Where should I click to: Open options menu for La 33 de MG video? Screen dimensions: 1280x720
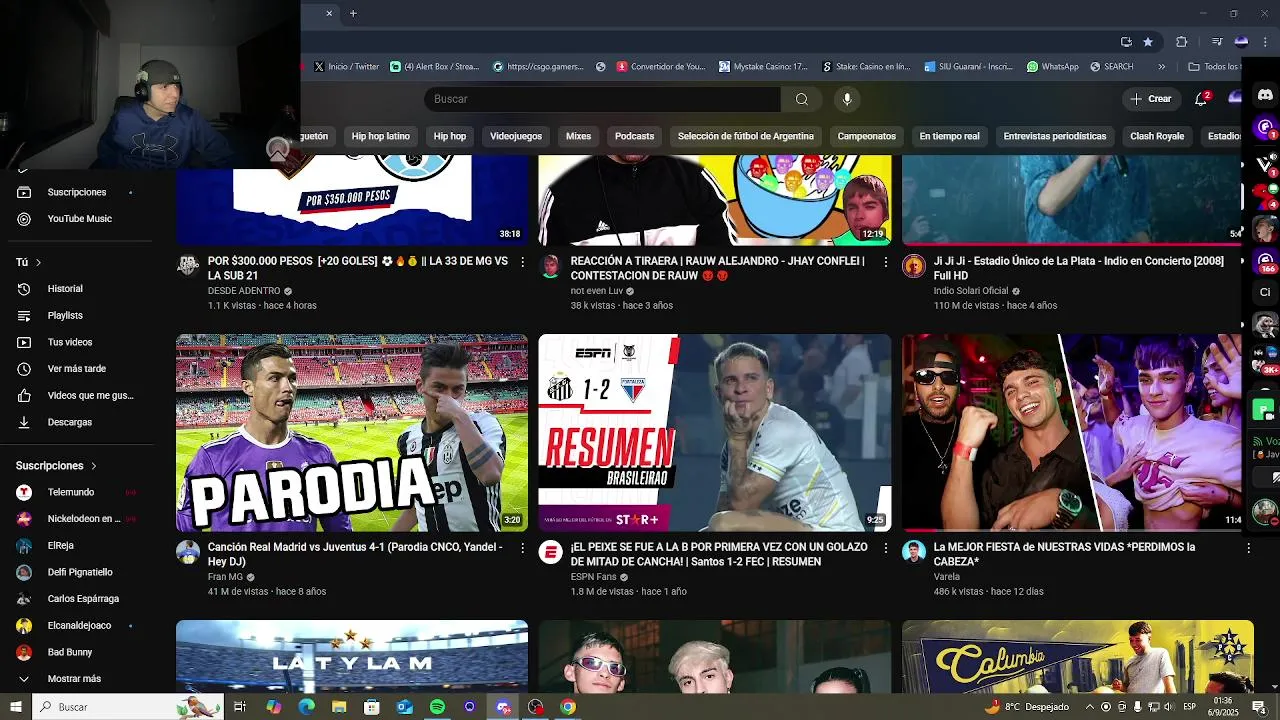point(522,262)
